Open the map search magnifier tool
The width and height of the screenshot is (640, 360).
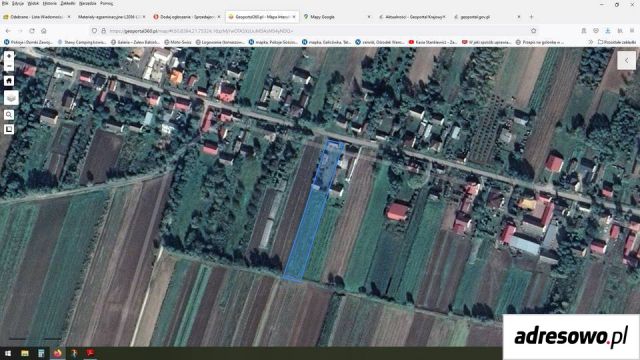(x=9, y=115)
